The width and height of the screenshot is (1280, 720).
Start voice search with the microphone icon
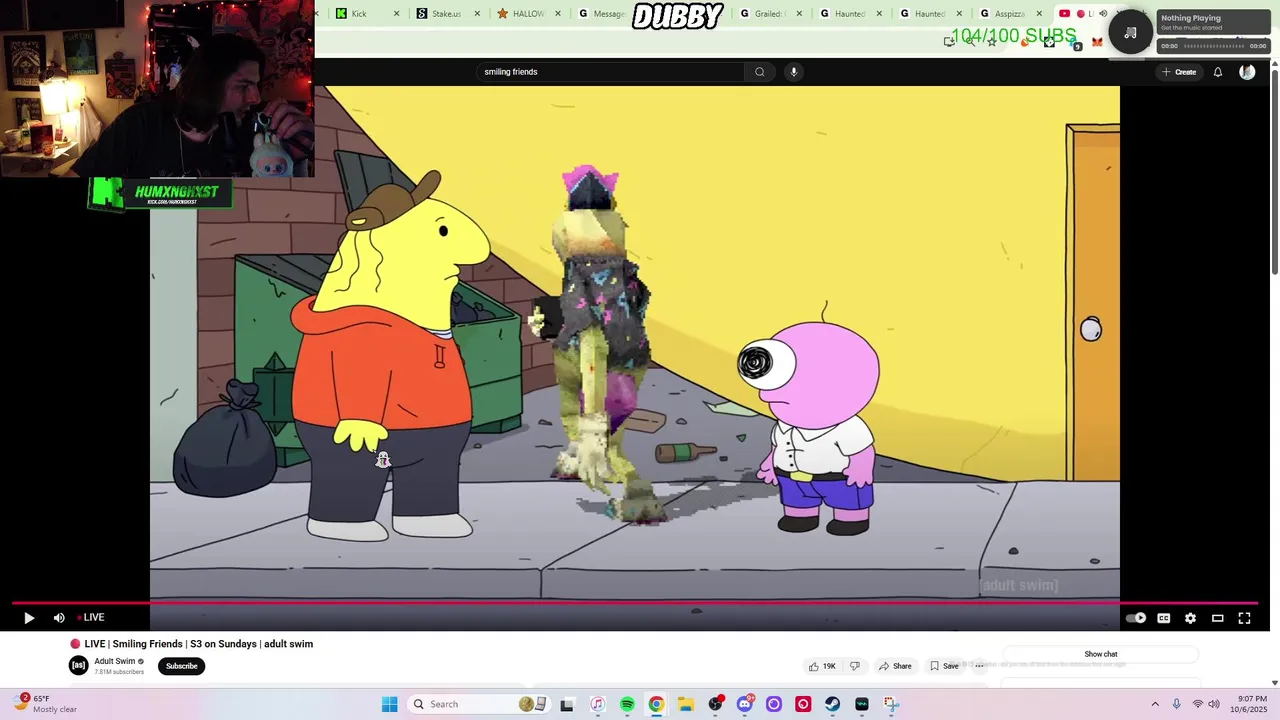[x=794, y=72]
